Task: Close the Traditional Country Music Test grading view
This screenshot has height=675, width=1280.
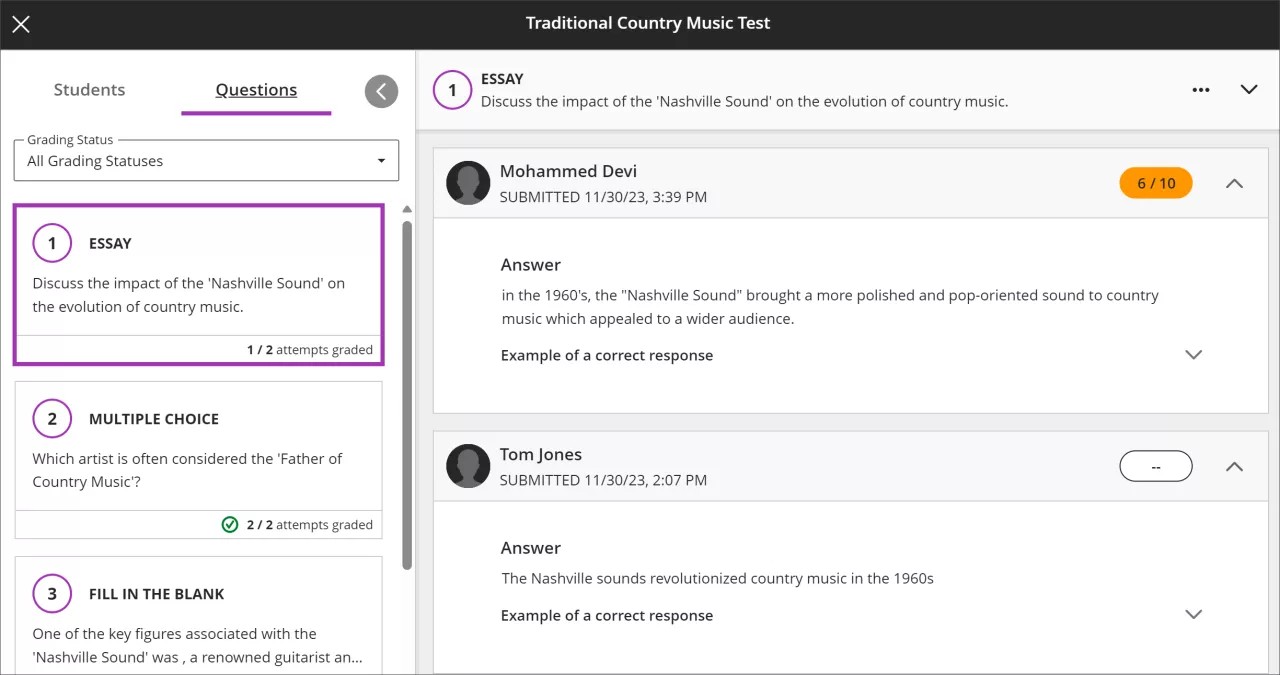Action: click(x=20, y=24)
